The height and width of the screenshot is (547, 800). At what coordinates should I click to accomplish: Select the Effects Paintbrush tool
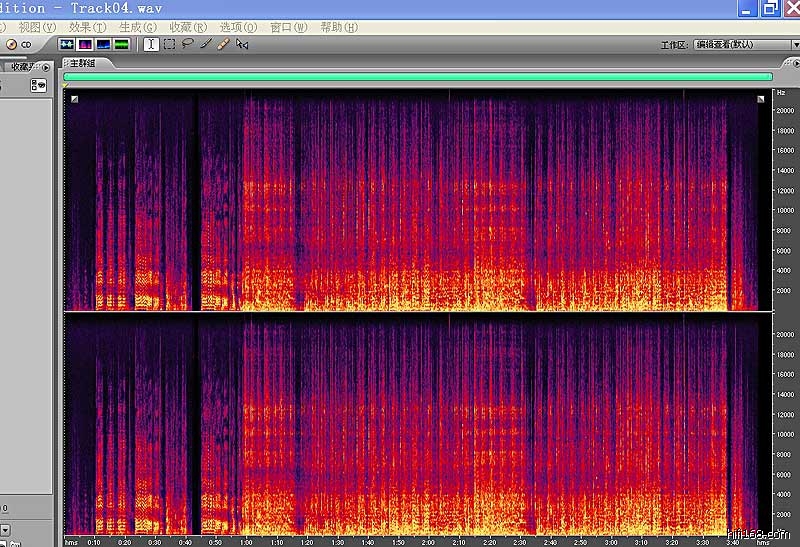(x=205, y=44)
